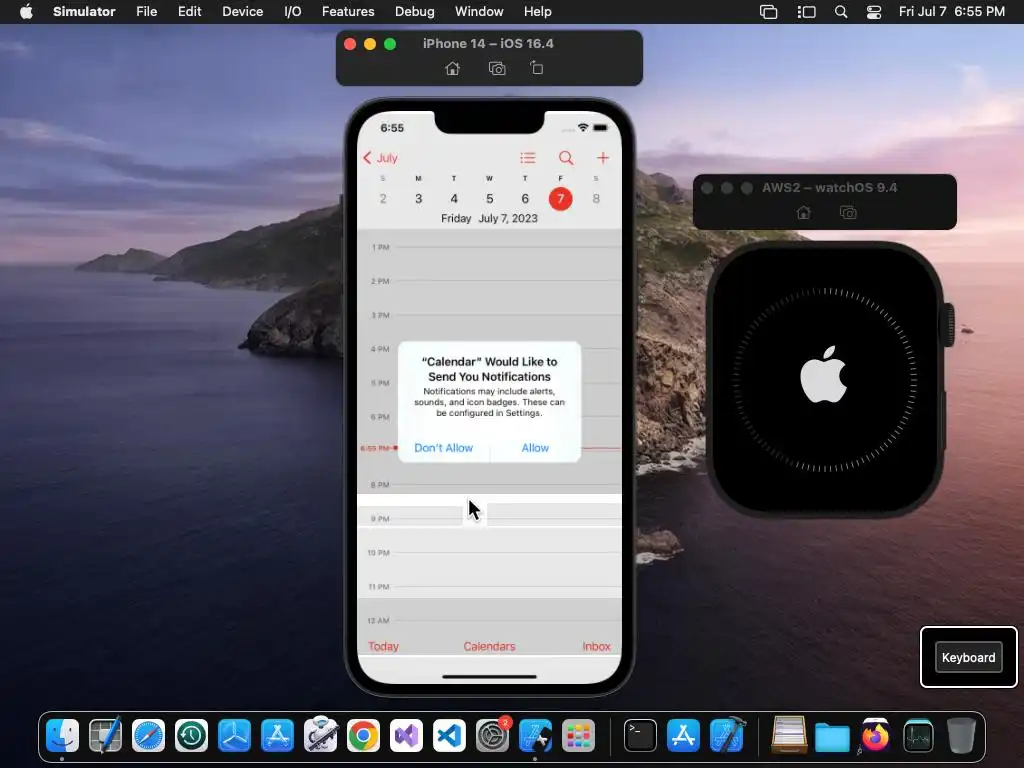This screenshot has width=1024, height=768.
Task: Select Tuesday 4 in the week row
Action: point(454,199)
